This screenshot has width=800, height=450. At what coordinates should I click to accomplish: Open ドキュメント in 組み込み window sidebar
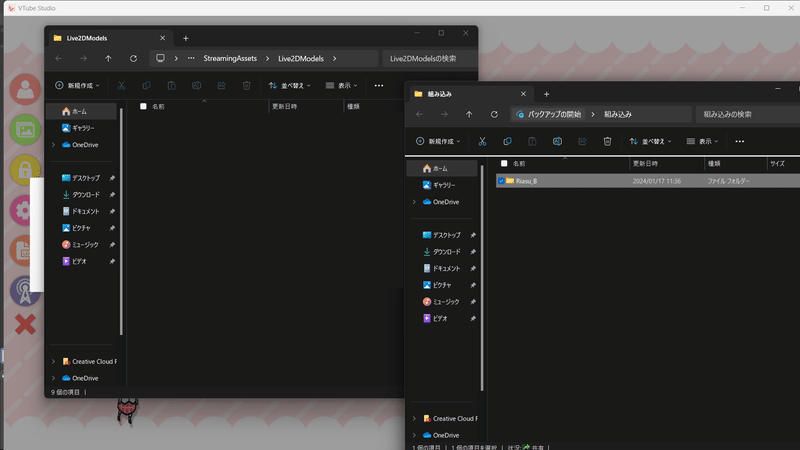(443, 268)
